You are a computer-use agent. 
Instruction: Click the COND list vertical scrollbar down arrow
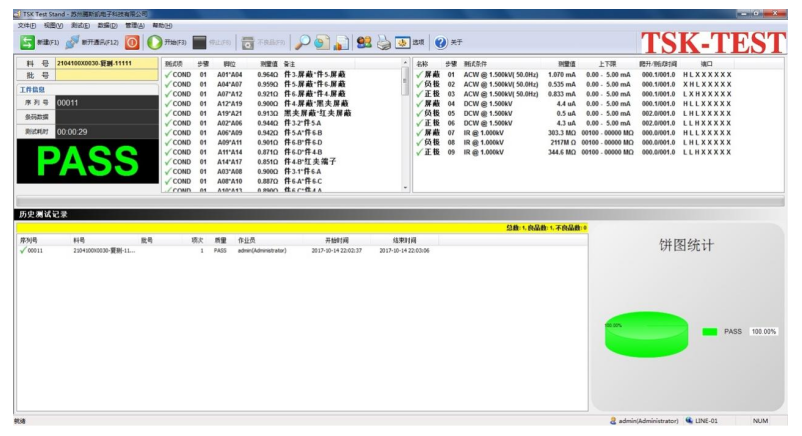[x=405, y=187]
